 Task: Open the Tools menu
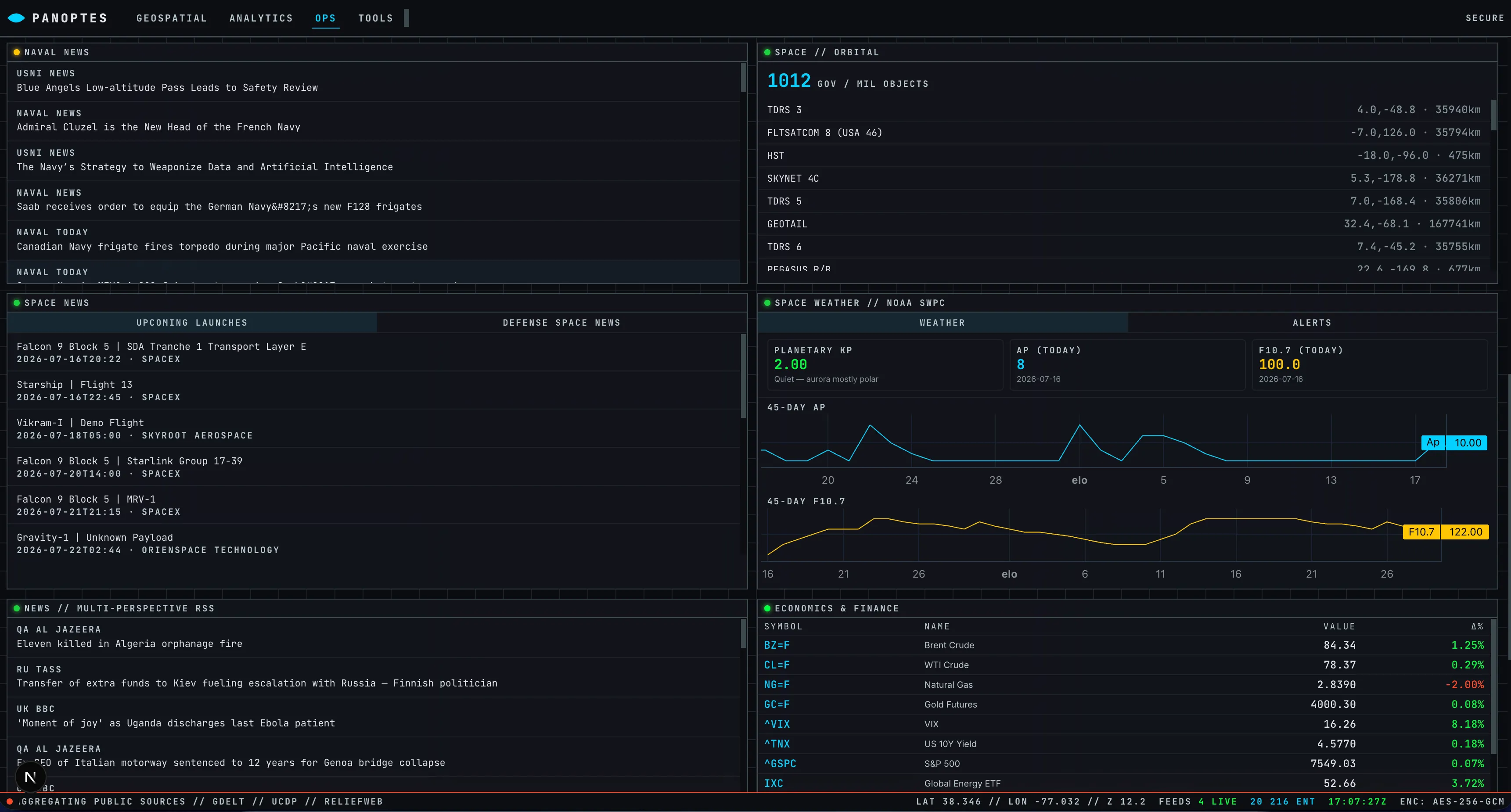click(375, 18)
